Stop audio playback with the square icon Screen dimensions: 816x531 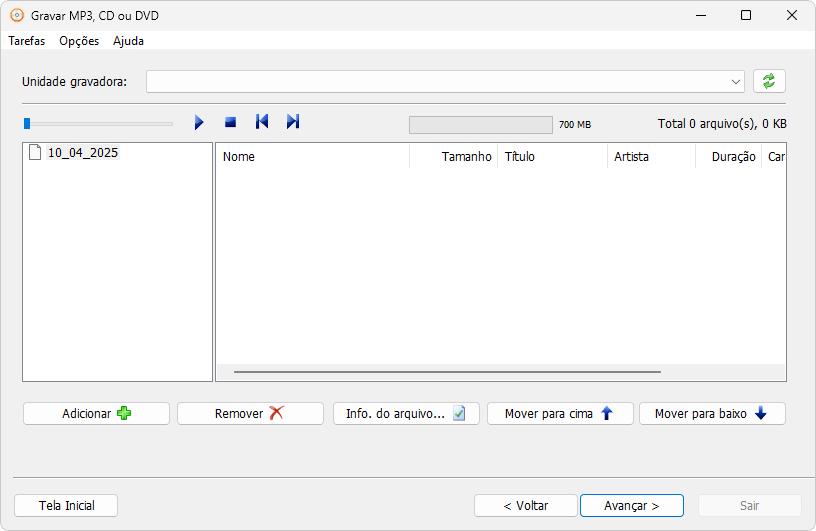pos(230,122)
